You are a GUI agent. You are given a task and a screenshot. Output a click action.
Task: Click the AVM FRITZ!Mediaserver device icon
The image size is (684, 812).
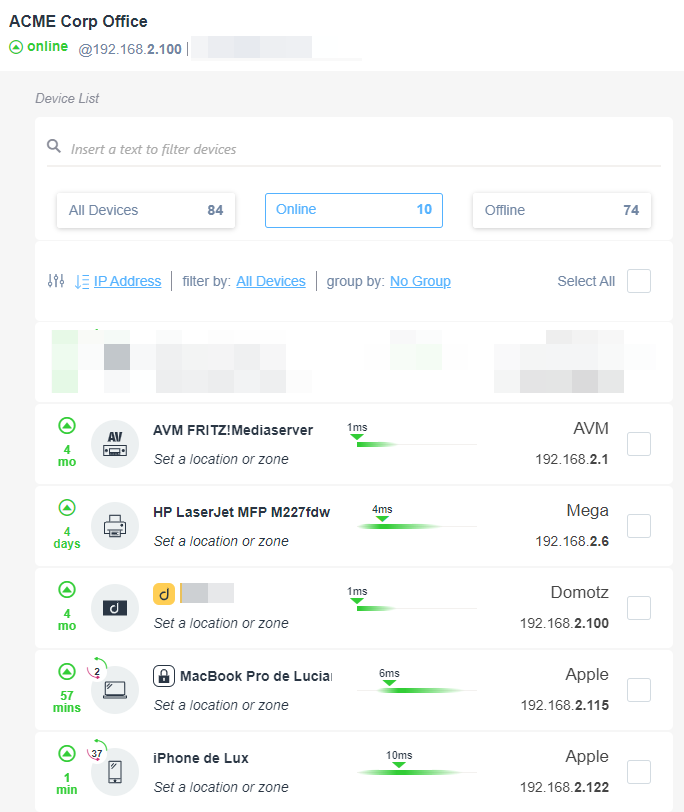(115, 444)
